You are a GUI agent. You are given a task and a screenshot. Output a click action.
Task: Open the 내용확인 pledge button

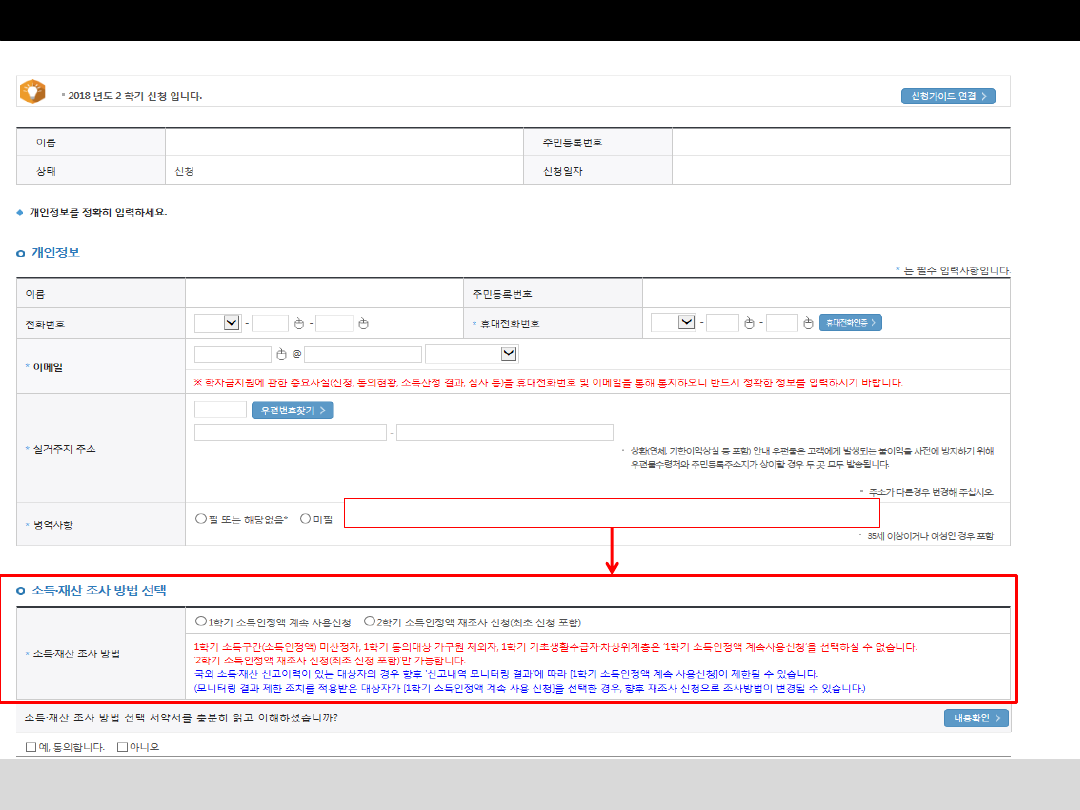tap(975, 718)
